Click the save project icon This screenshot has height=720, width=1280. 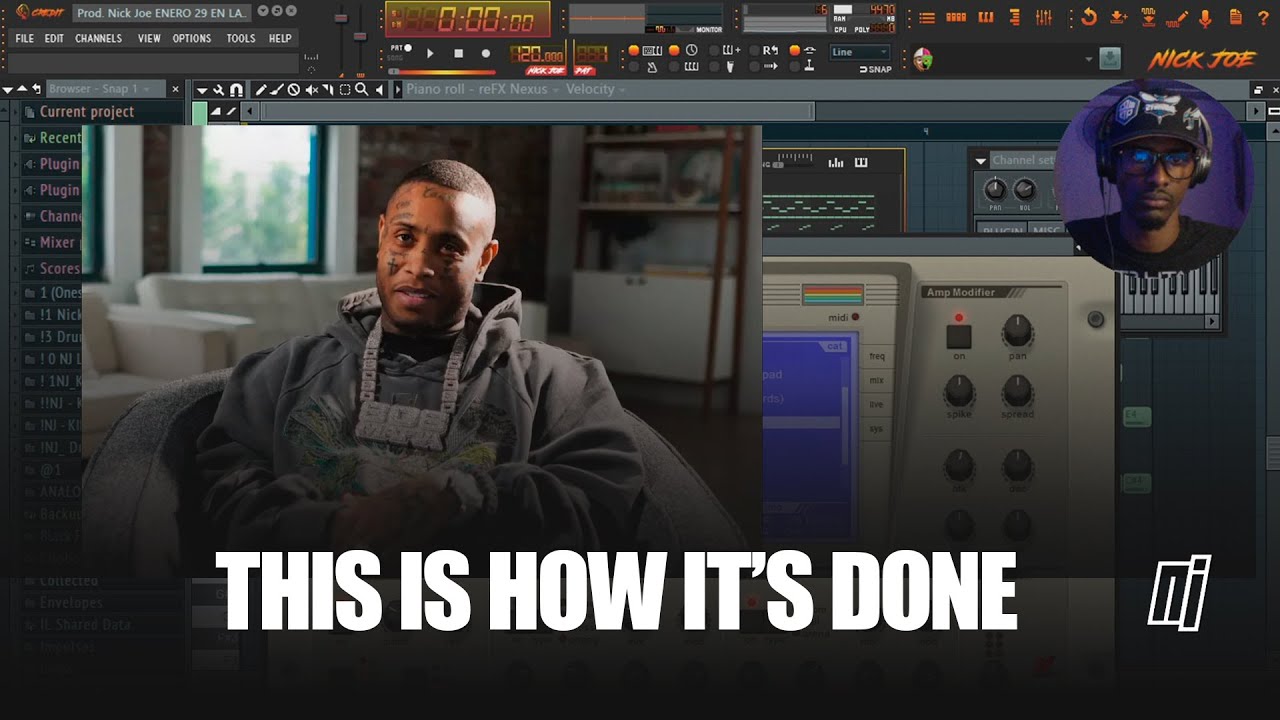pos(1119,18)
